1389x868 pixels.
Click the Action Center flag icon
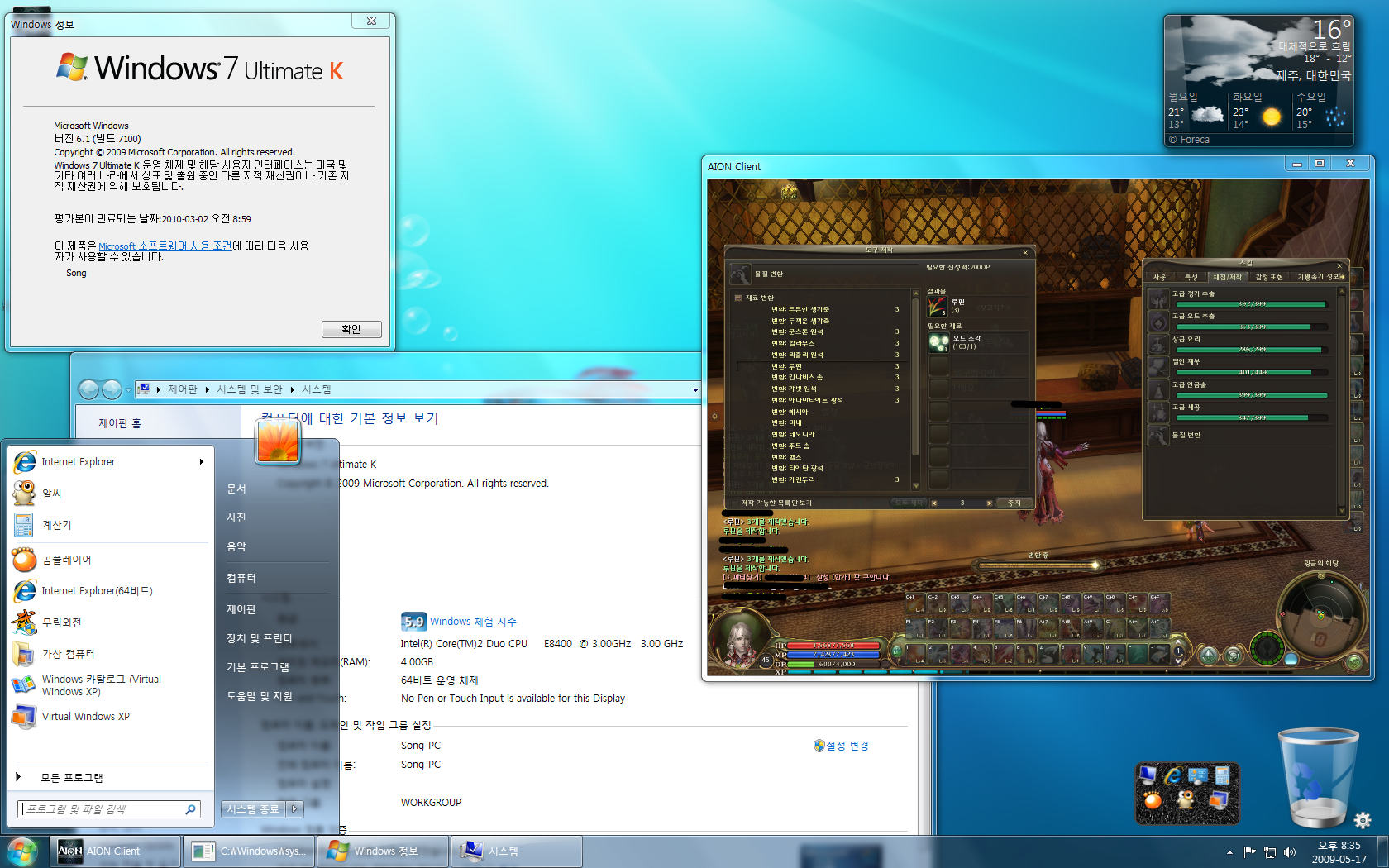1249,851
